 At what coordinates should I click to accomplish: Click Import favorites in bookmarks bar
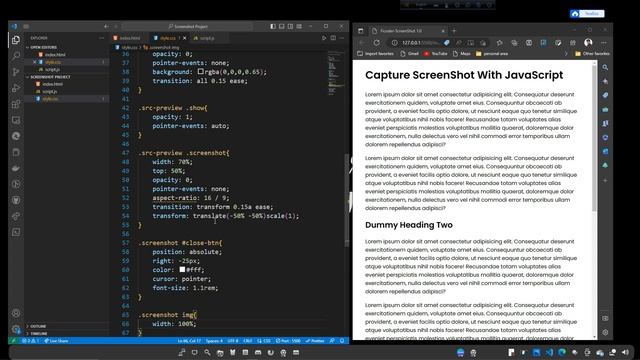point(376,53)
